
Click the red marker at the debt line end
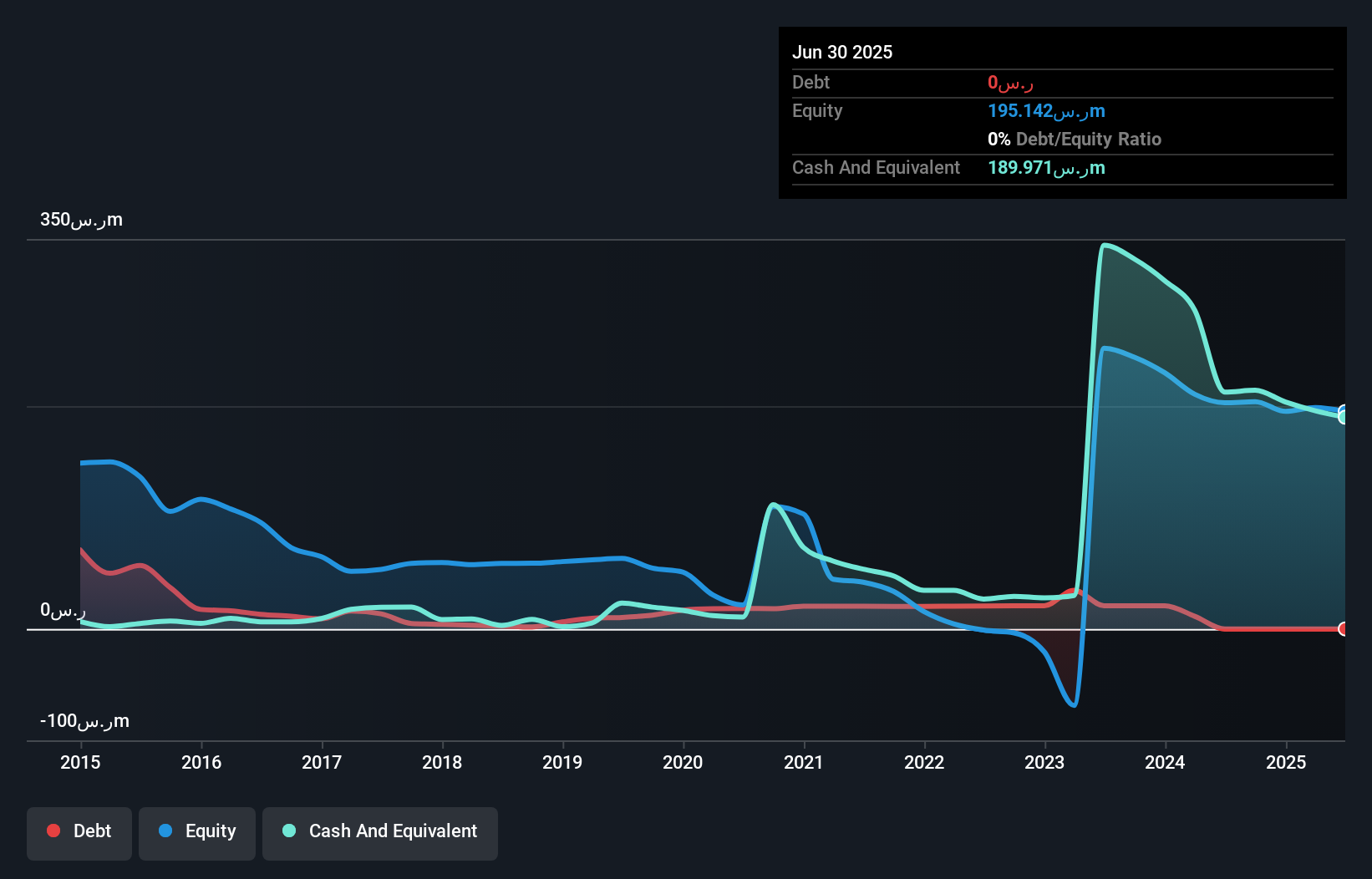[x=1343, y=628]
